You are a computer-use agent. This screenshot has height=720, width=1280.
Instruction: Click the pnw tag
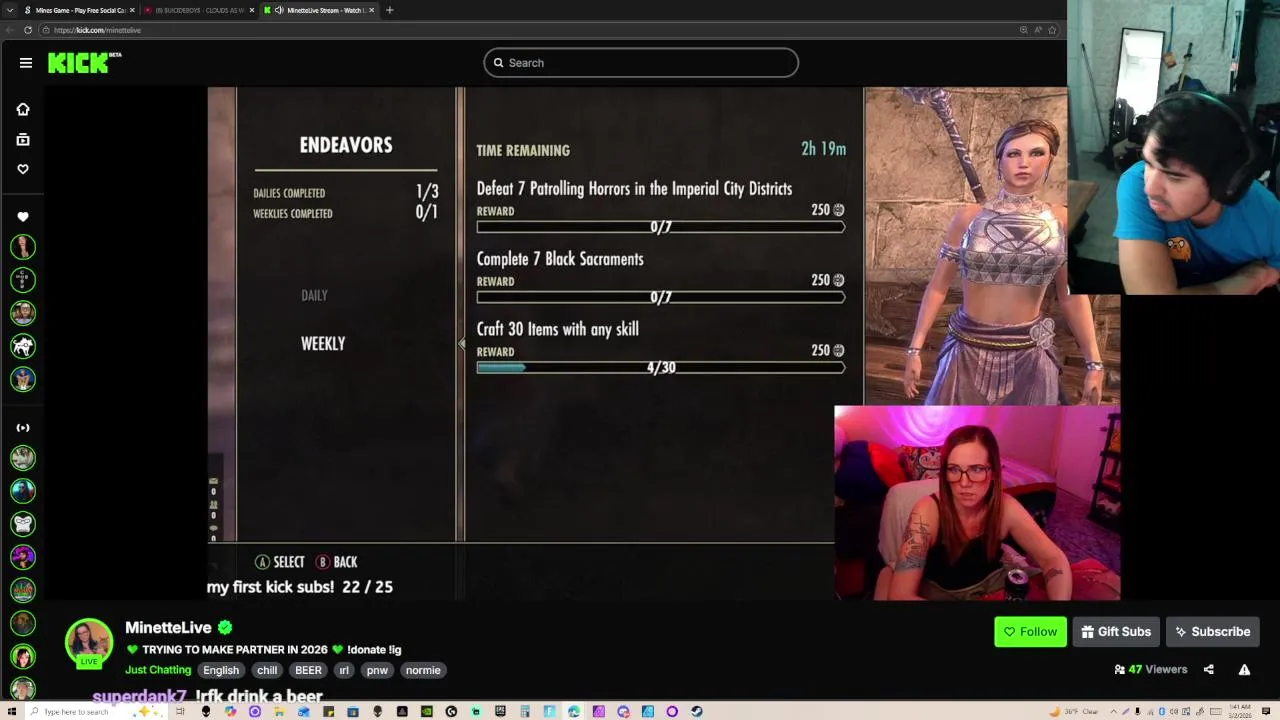coord(377,670)
